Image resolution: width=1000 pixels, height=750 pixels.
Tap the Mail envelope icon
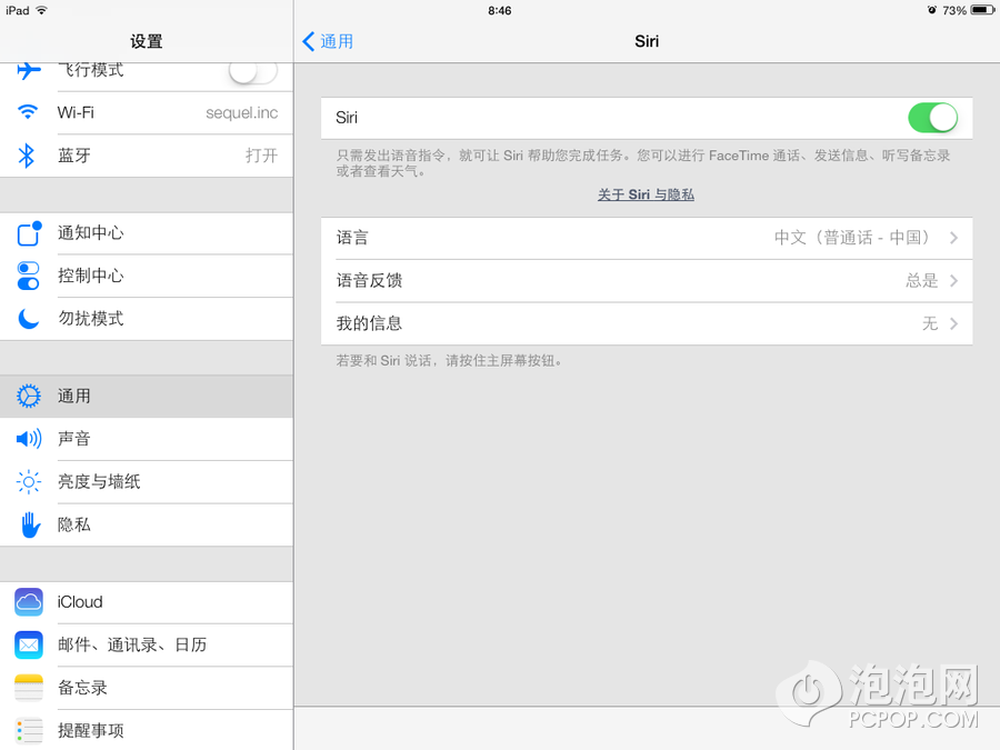pyautogui.click(x=29, y=645)
